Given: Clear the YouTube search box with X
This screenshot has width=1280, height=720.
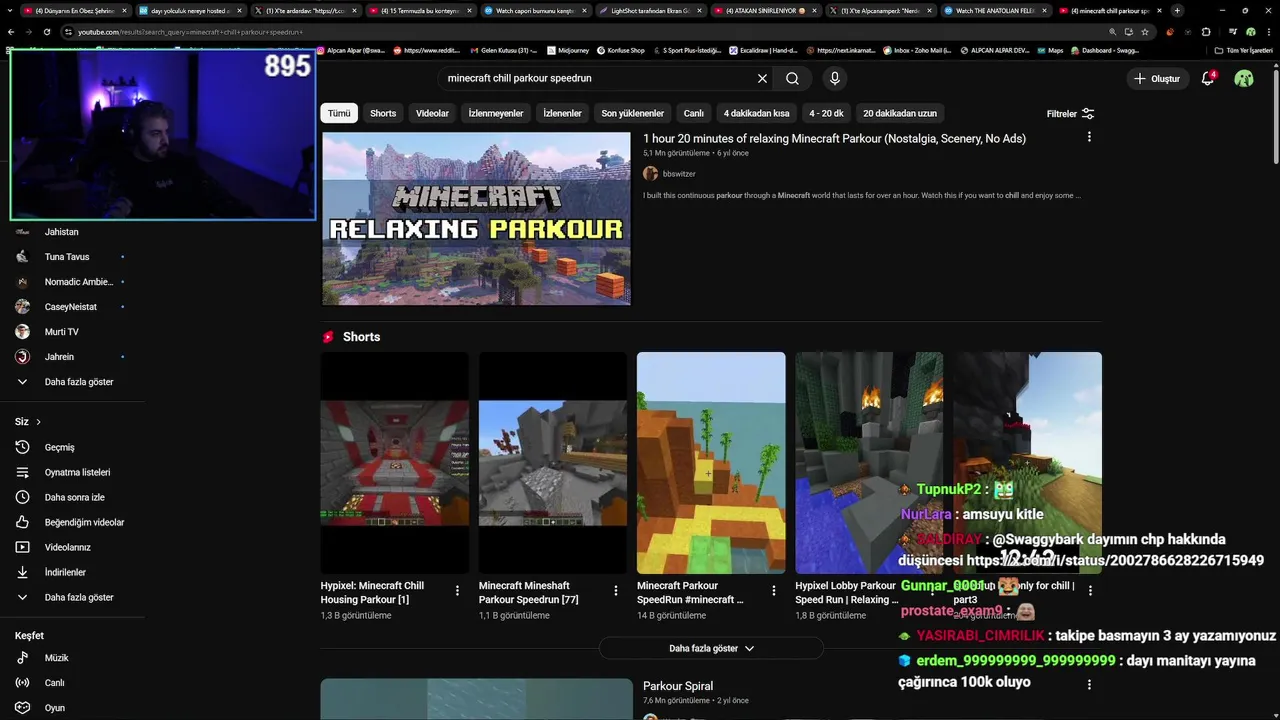Looking at the screenshot, I should pos(762,78).
